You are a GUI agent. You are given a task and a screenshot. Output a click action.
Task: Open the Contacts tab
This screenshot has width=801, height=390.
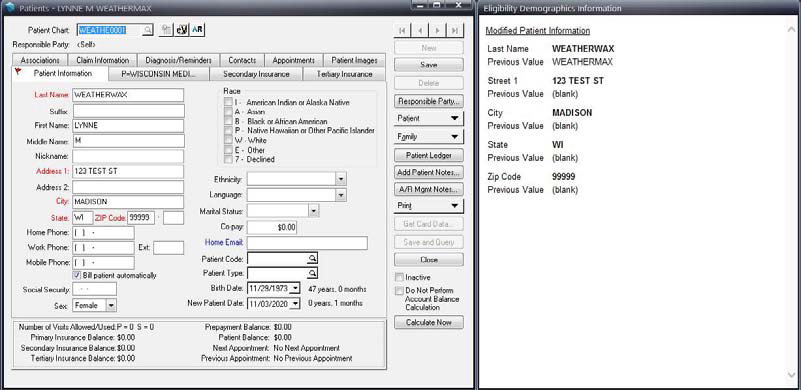click(x=242, y=60)
